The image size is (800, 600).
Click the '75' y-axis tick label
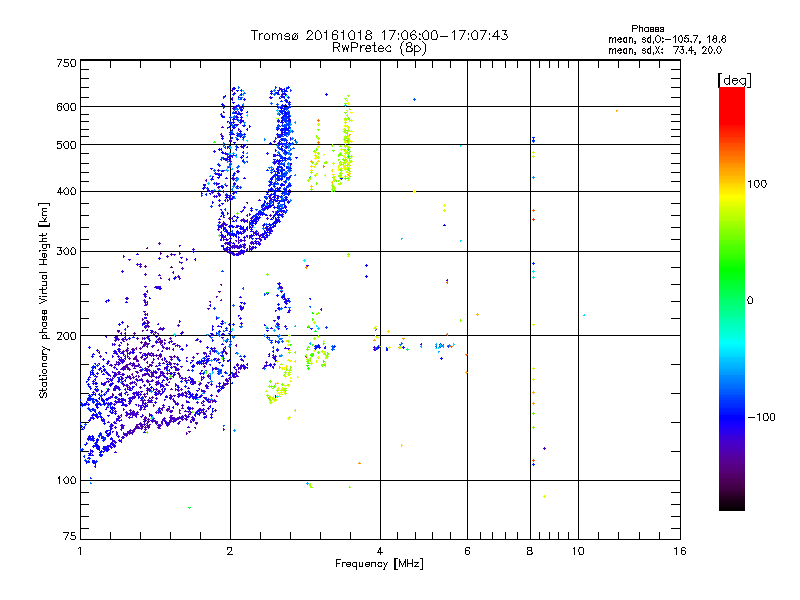tap(70, 536)
